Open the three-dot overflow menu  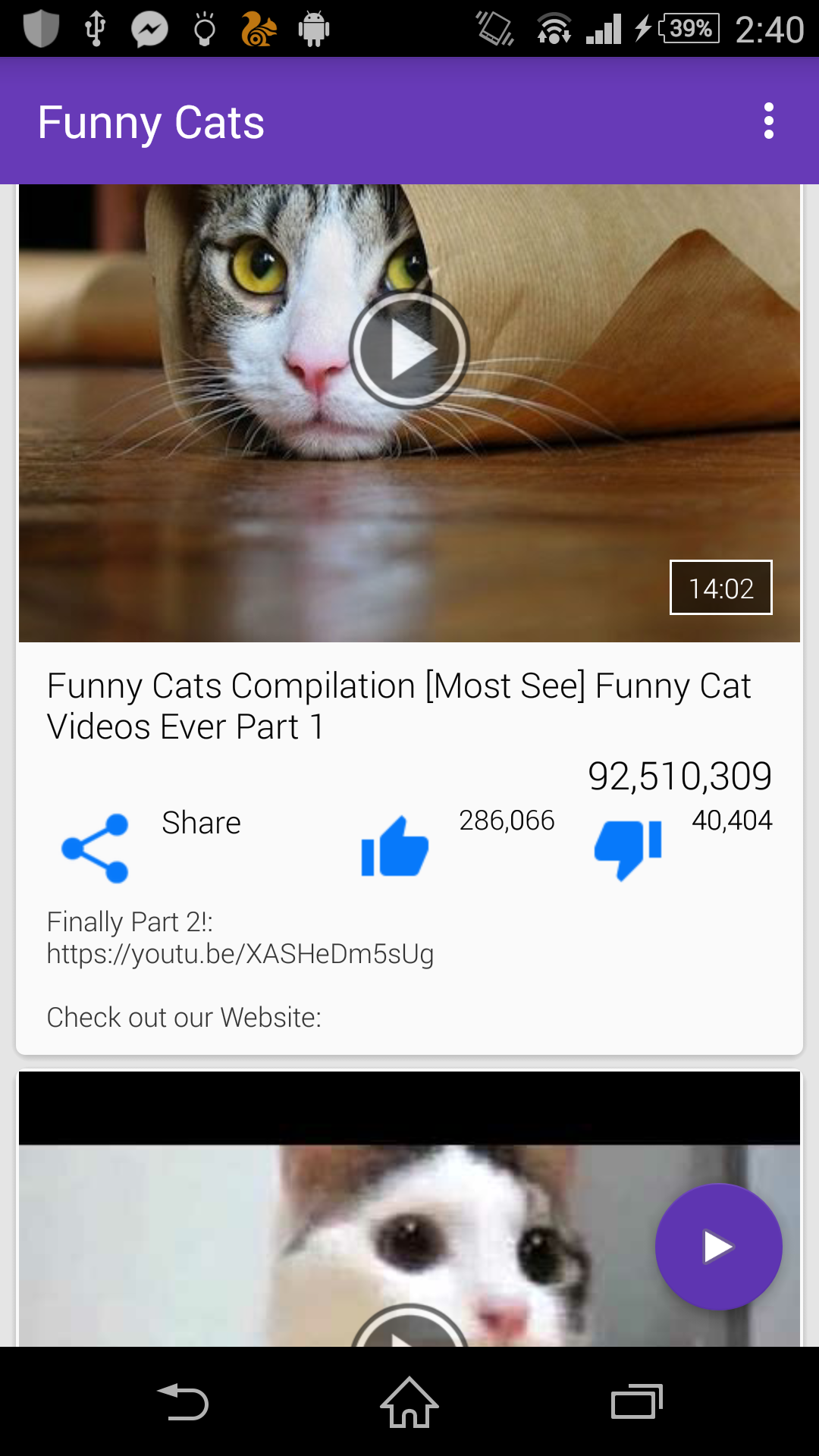pos(768,121)
